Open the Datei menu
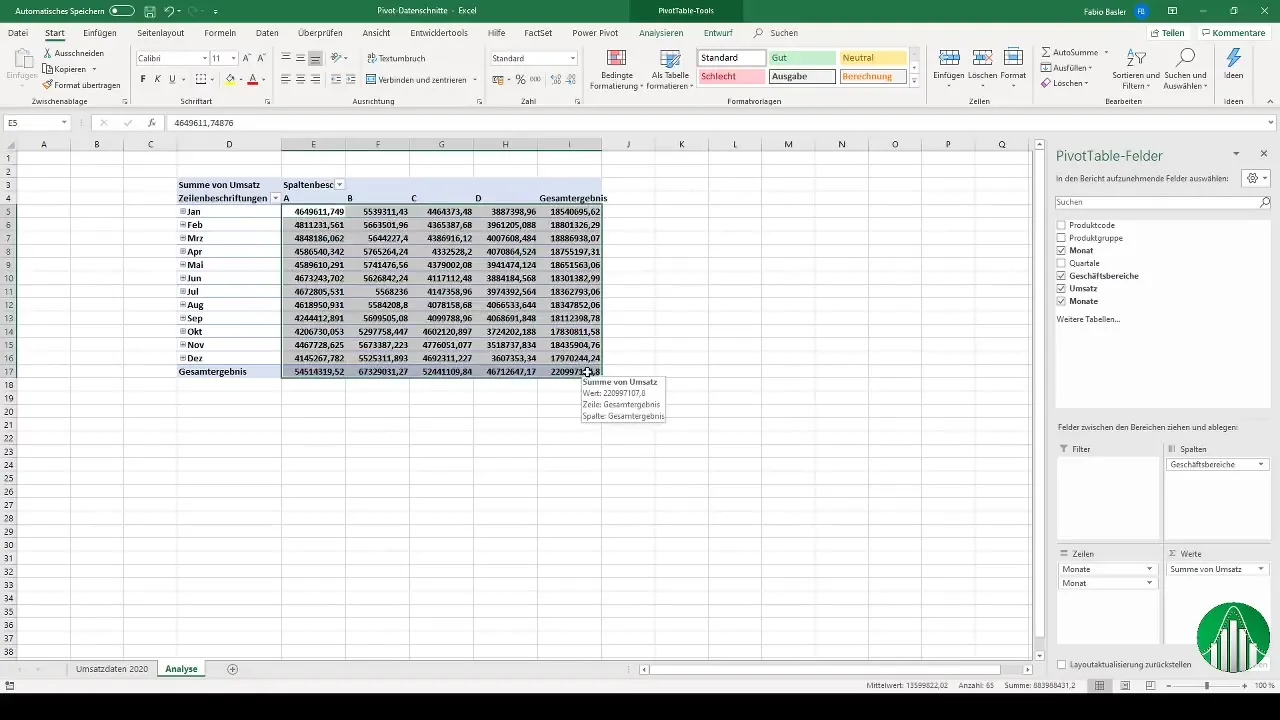Screen dimensions: 1280x720 click(18, 33)
